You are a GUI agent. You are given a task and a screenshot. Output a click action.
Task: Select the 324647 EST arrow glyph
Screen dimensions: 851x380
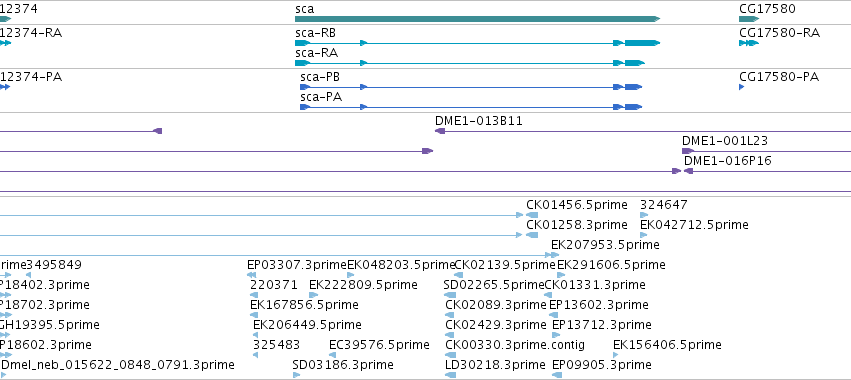coord(644,215)
